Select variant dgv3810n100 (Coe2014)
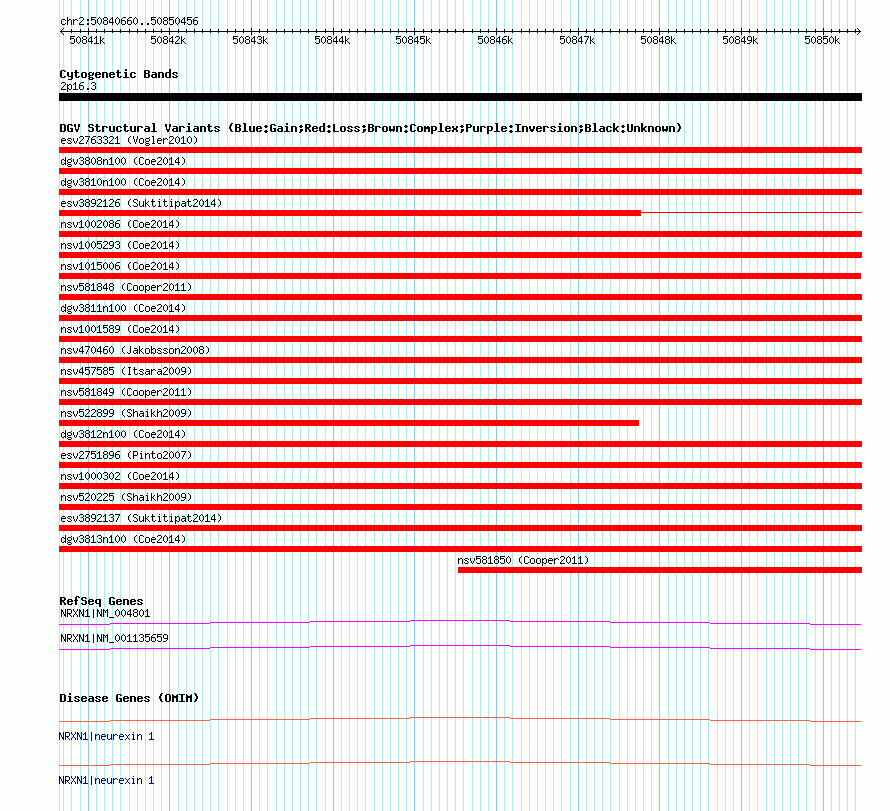Image resolution: width=890 pixels, height=811 pixels. tap(123, 183)
